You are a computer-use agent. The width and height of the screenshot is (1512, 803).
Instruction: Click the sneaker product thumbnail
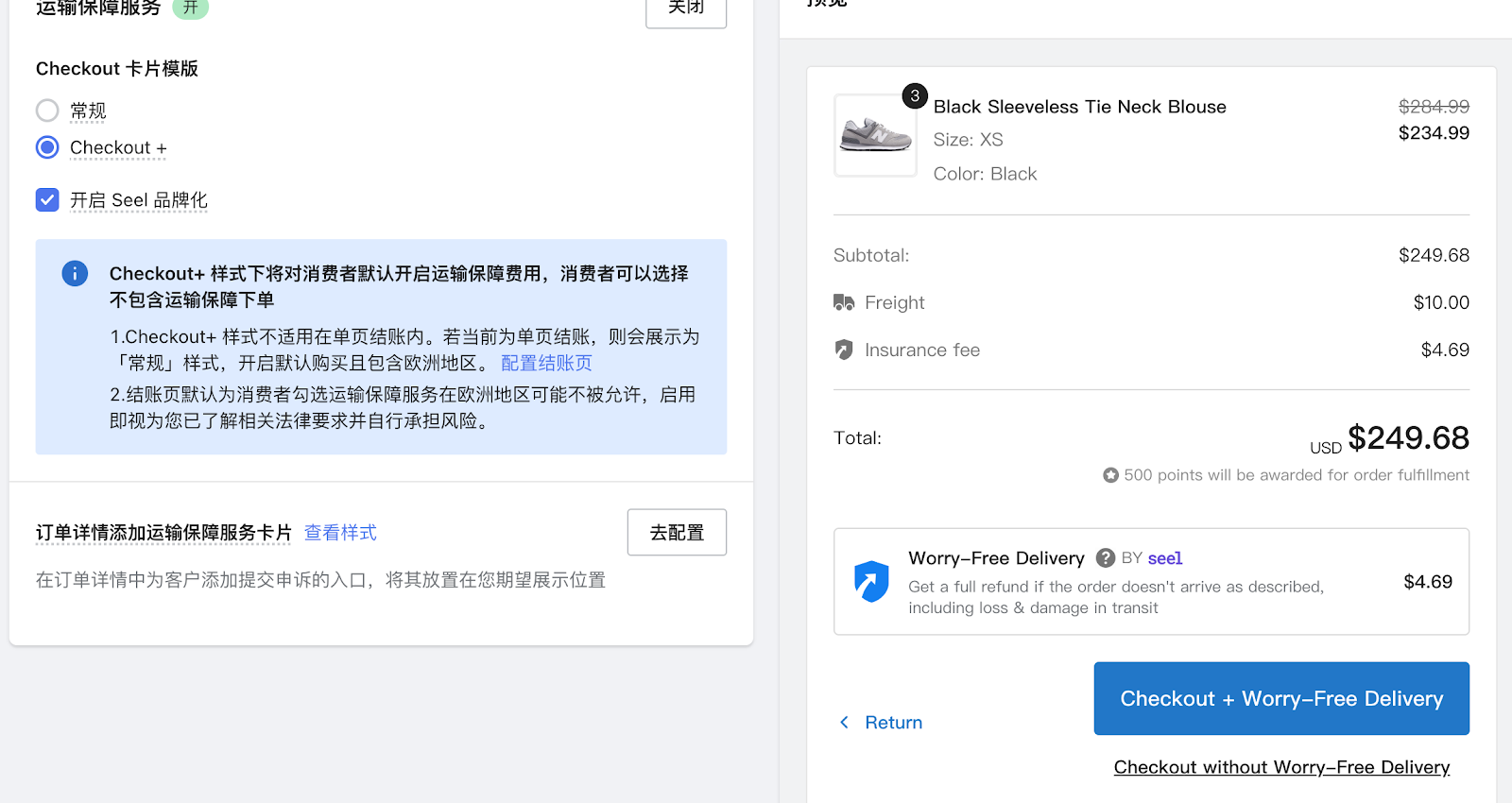[875, 136]
